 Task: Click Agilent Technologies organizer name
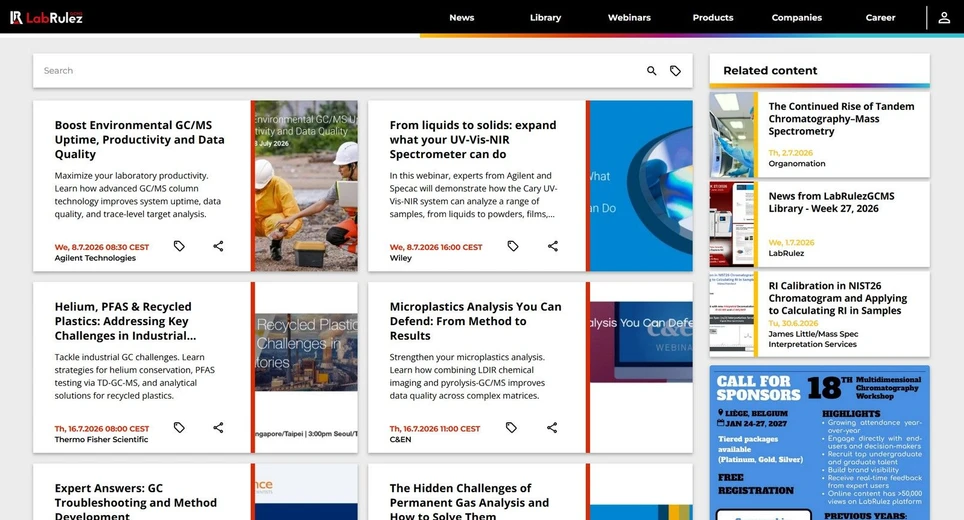(95, 258)
